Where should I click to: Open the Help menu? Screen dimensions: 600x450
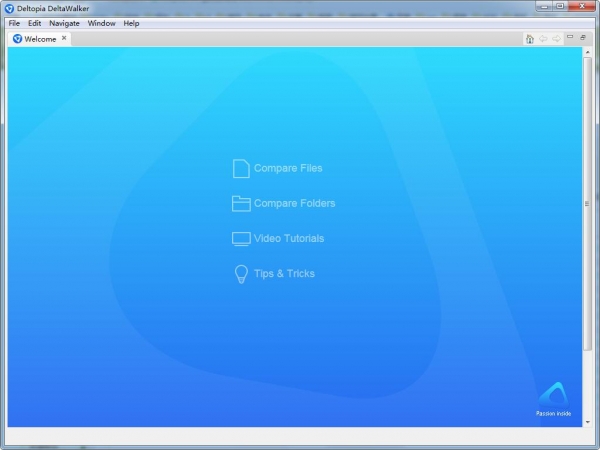[x=131, y=23]
